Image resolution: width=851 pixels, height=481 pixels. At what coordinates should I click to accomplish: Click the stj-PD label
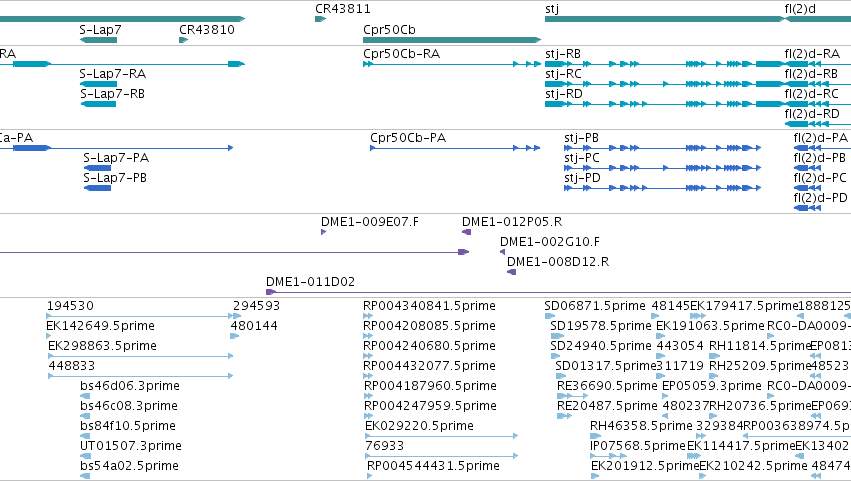pyautogui.click(x=582, y=178)
